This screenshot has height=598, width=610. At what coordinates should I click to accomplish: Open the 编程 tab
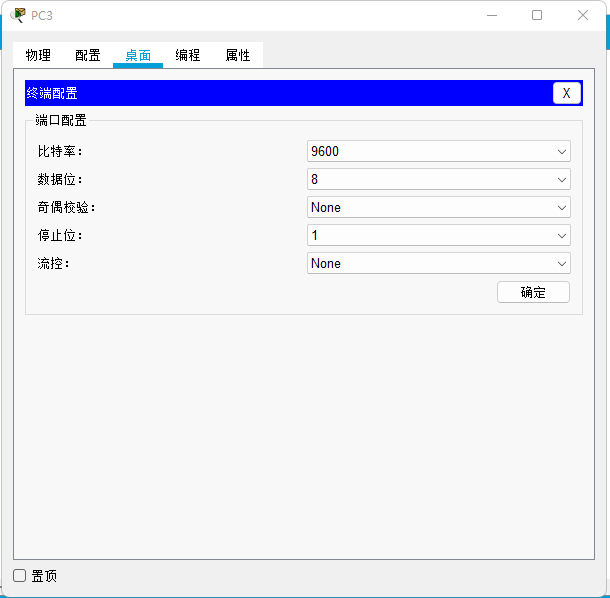tap(188, 55)
